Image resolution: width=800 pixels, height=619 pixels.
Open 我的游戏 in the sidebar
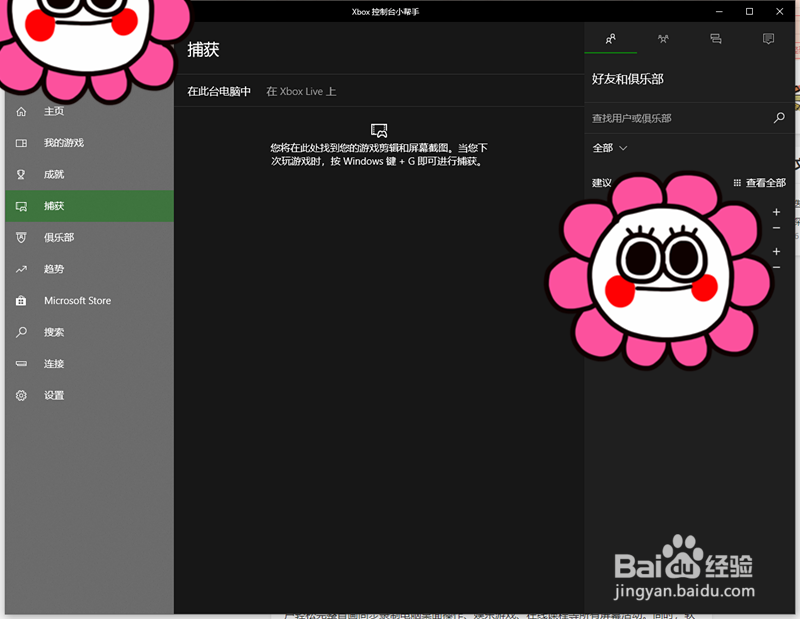(x=89, y=143)
